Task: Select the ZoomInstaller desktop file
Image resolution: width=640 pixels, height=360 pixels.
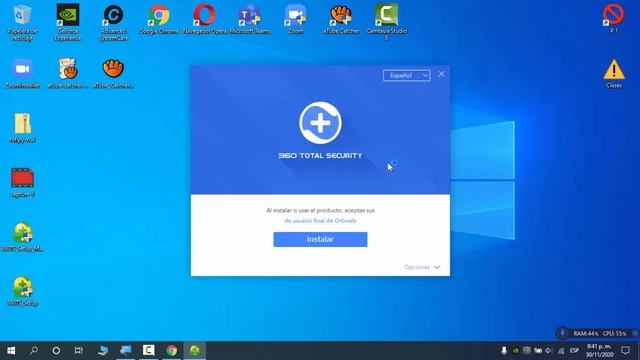Action: click(22, 74)
